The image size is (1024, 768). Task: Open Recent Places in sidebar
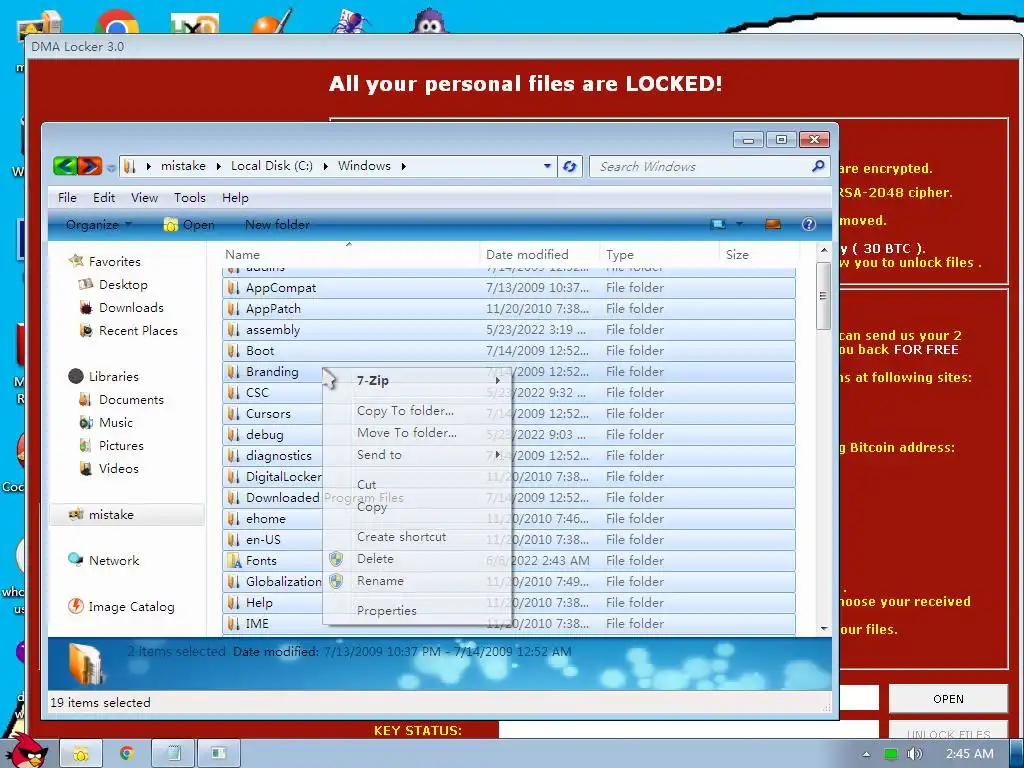pyautogui.click(x=138, y=330)
